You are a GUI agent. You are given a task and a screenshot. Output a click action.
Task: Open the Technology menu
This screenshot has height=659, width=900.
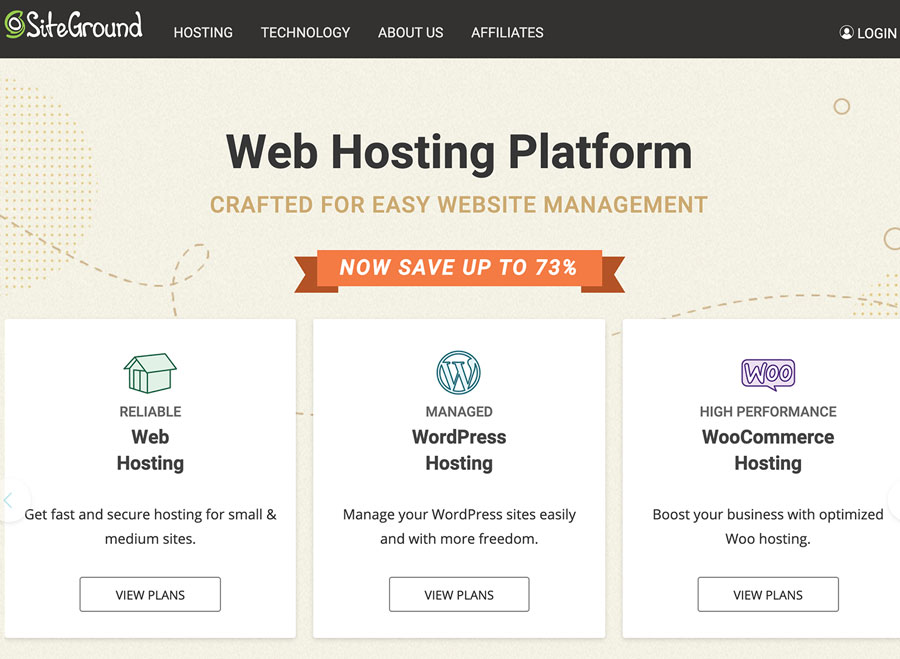pos(305,33)
